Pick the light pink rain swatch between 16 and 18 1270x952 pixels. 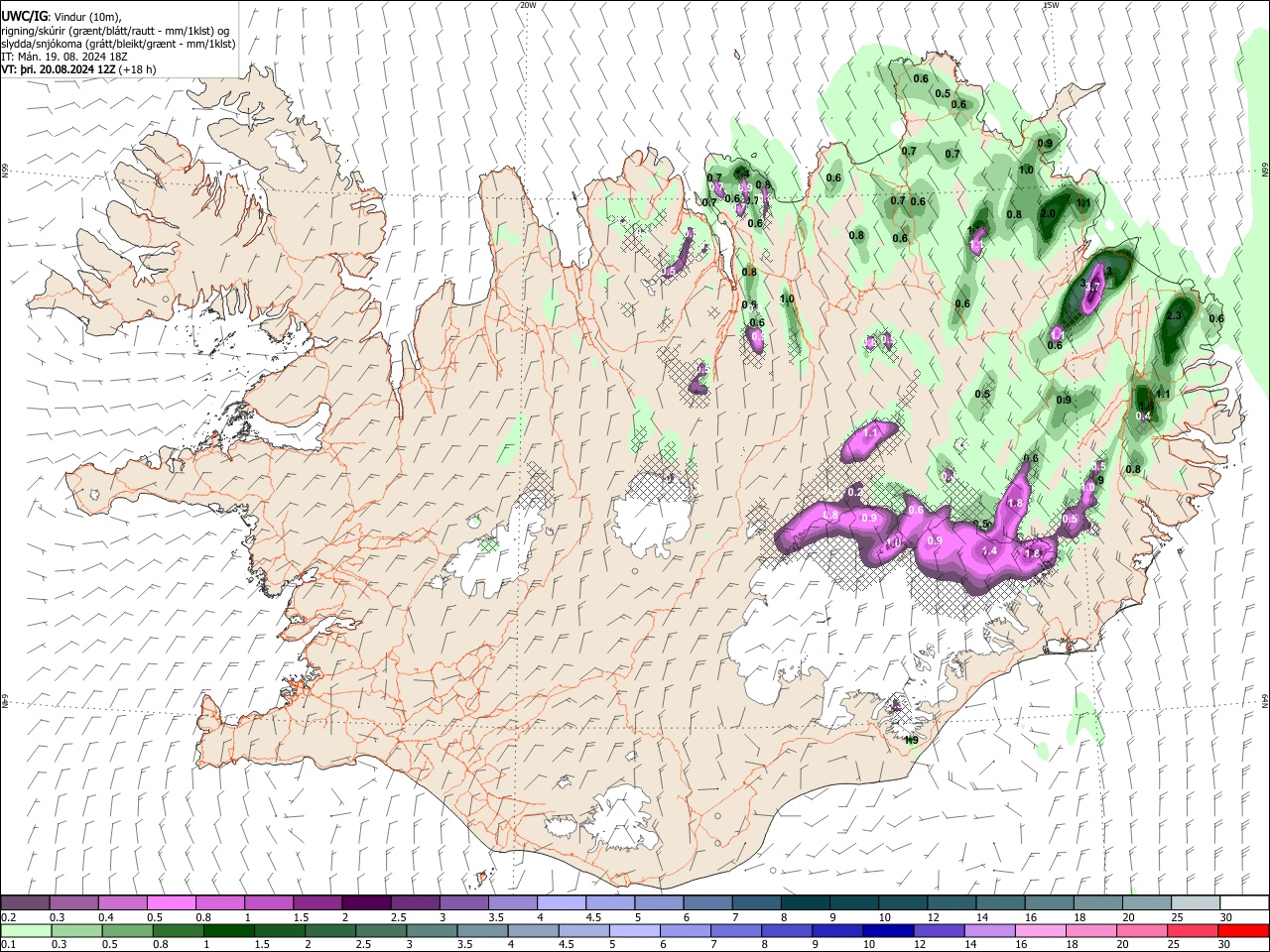click(1039, 931)
